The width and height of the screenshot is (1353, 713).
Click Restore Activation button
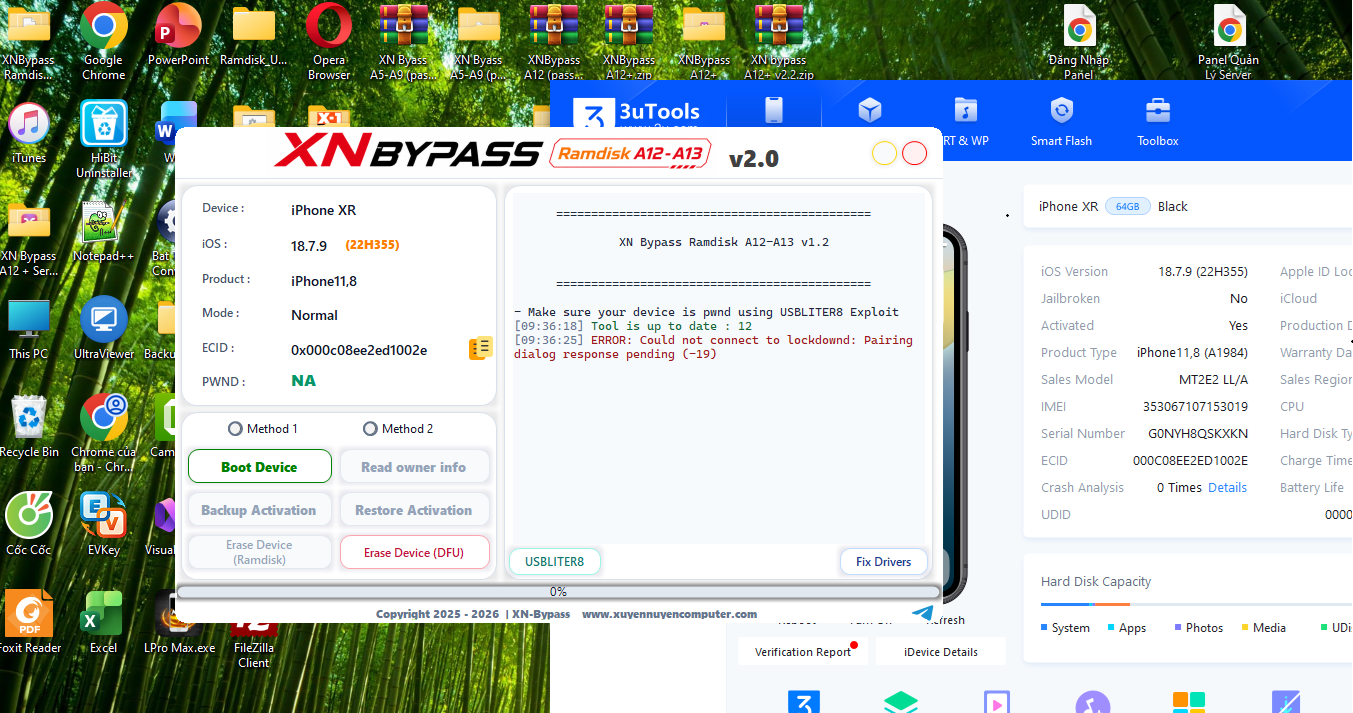point(414,510)
